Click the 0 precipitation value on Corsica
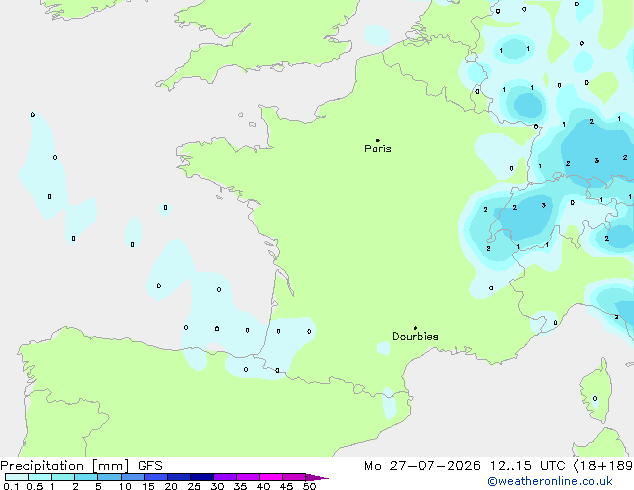The image size is (634, 490). 595,399
